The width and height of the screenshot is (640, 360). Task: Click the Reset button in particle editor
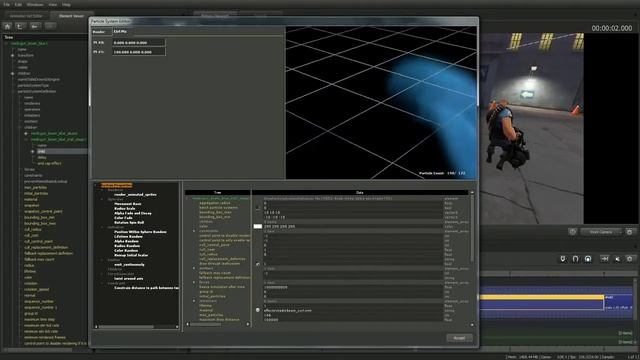[x=459, y=338]
